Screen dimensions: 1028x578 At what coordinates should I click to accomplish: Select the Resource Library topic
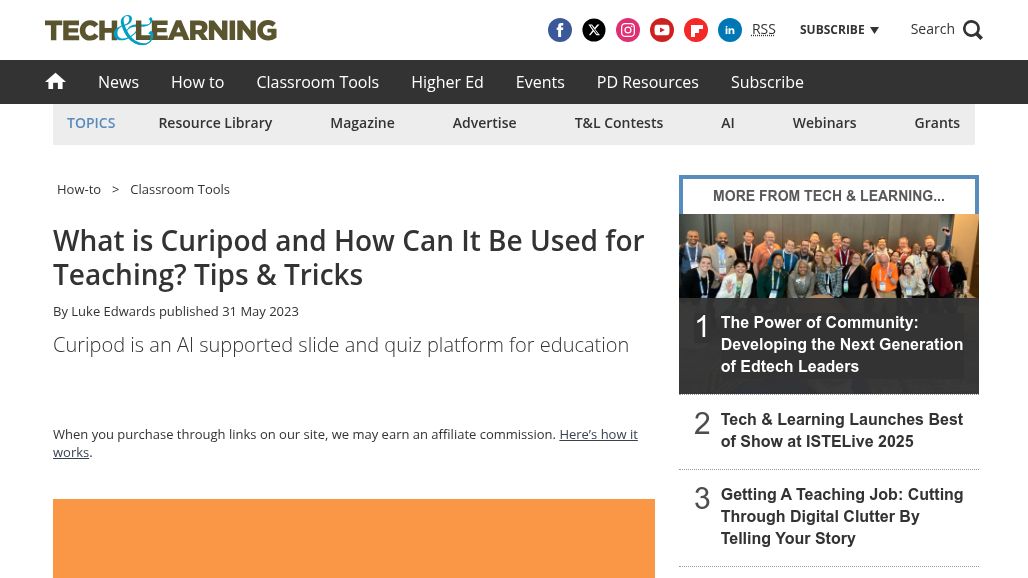215,123
